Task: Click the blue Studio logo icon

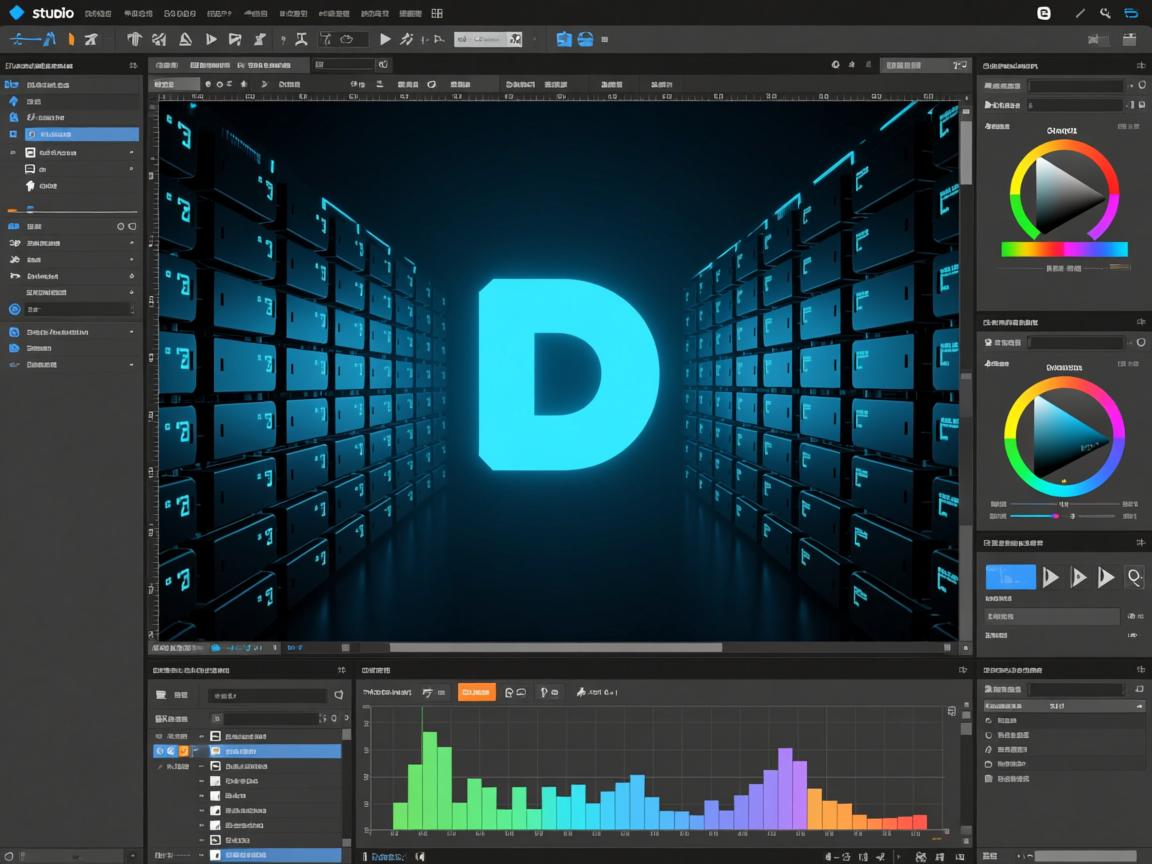Action: click(x=16, y=13)
